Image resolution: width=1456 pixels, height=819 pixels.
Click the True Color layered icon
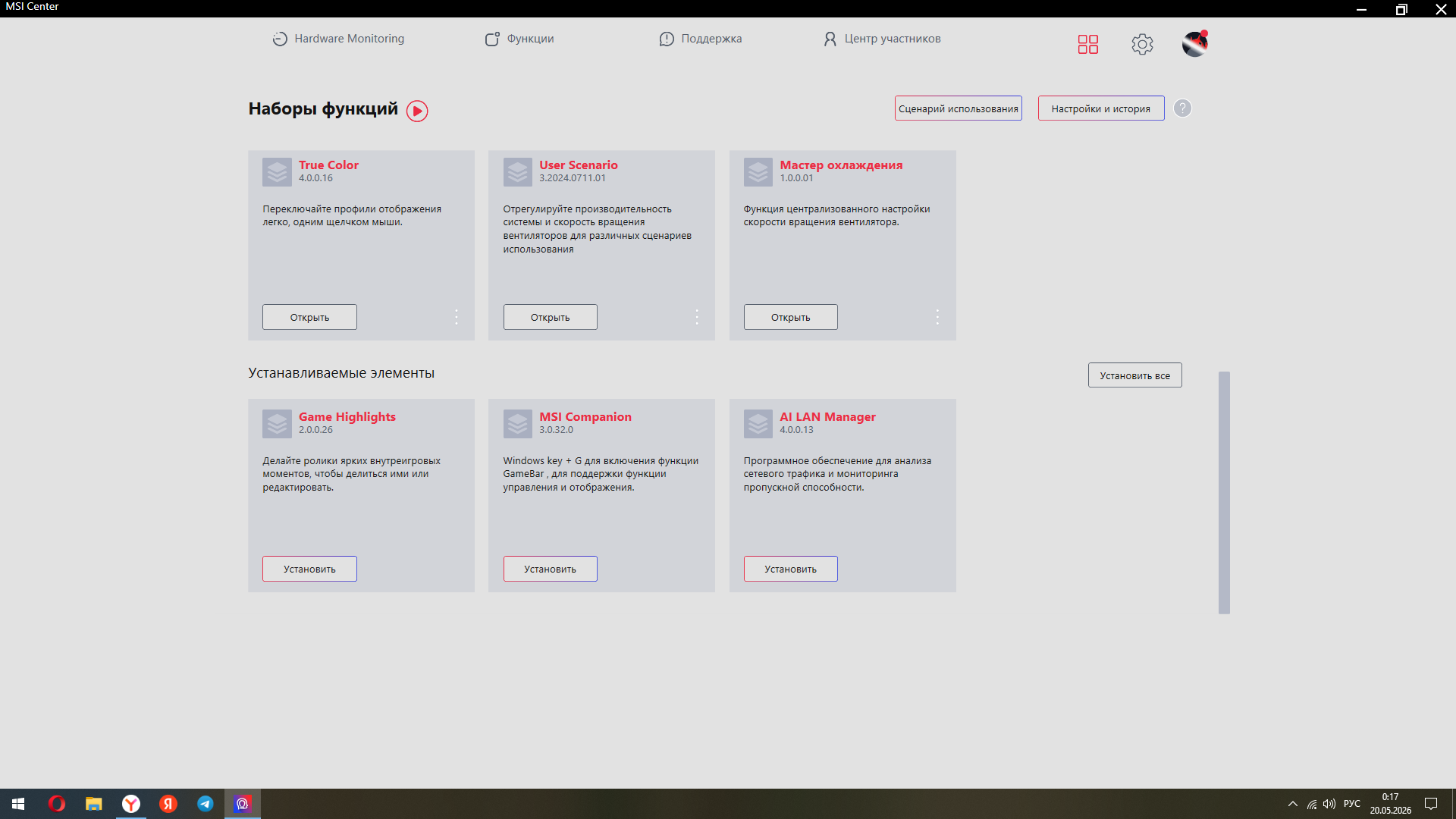(x=277, y=172)
